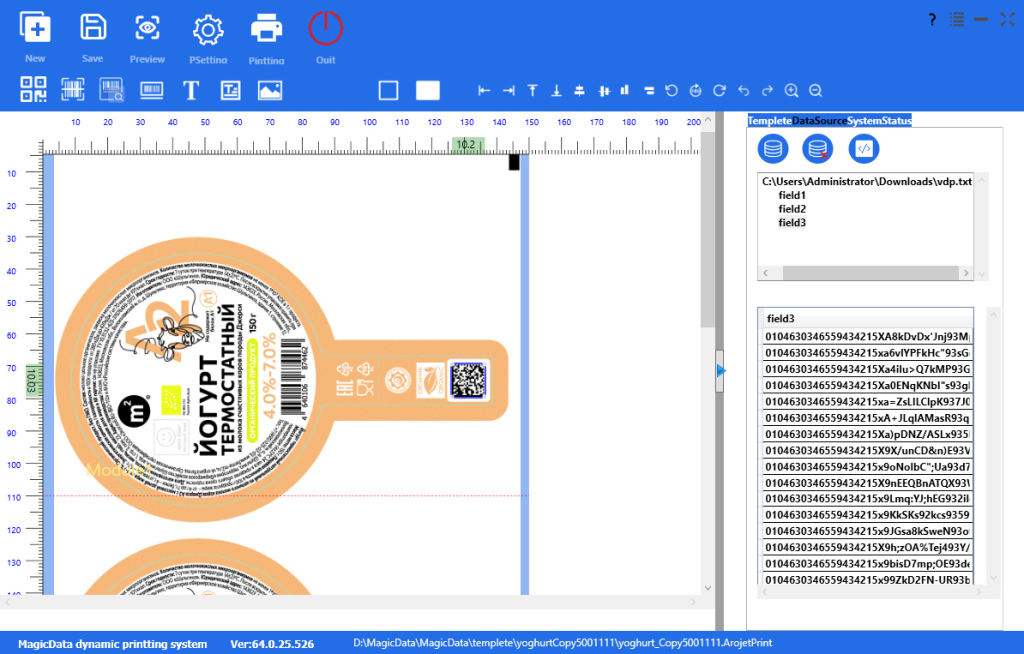Click the canvas vertical scrollbar thumb

click(707, 229)
